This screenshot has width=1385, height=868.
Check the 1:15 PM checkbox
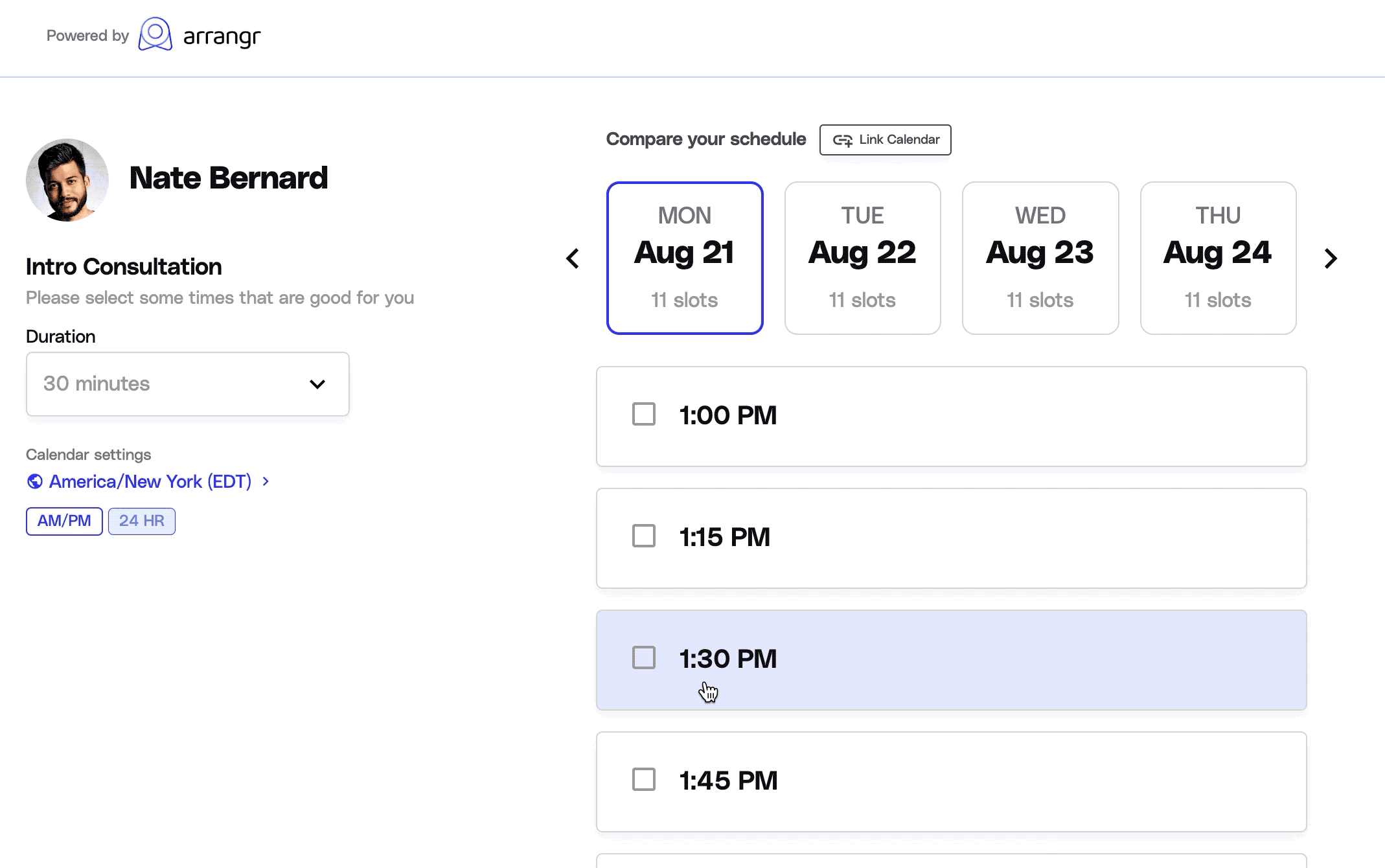point(644,536)
